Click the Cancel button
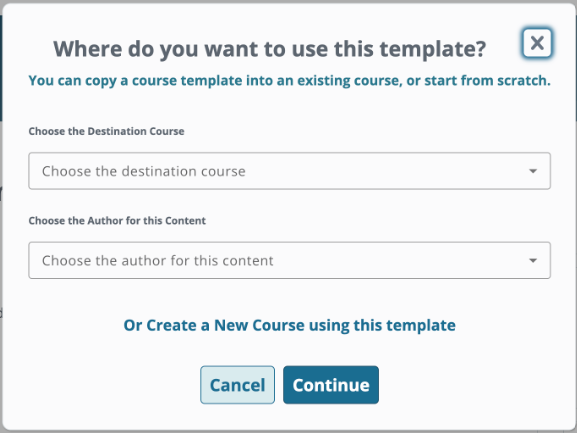 (x=237, y=385)
